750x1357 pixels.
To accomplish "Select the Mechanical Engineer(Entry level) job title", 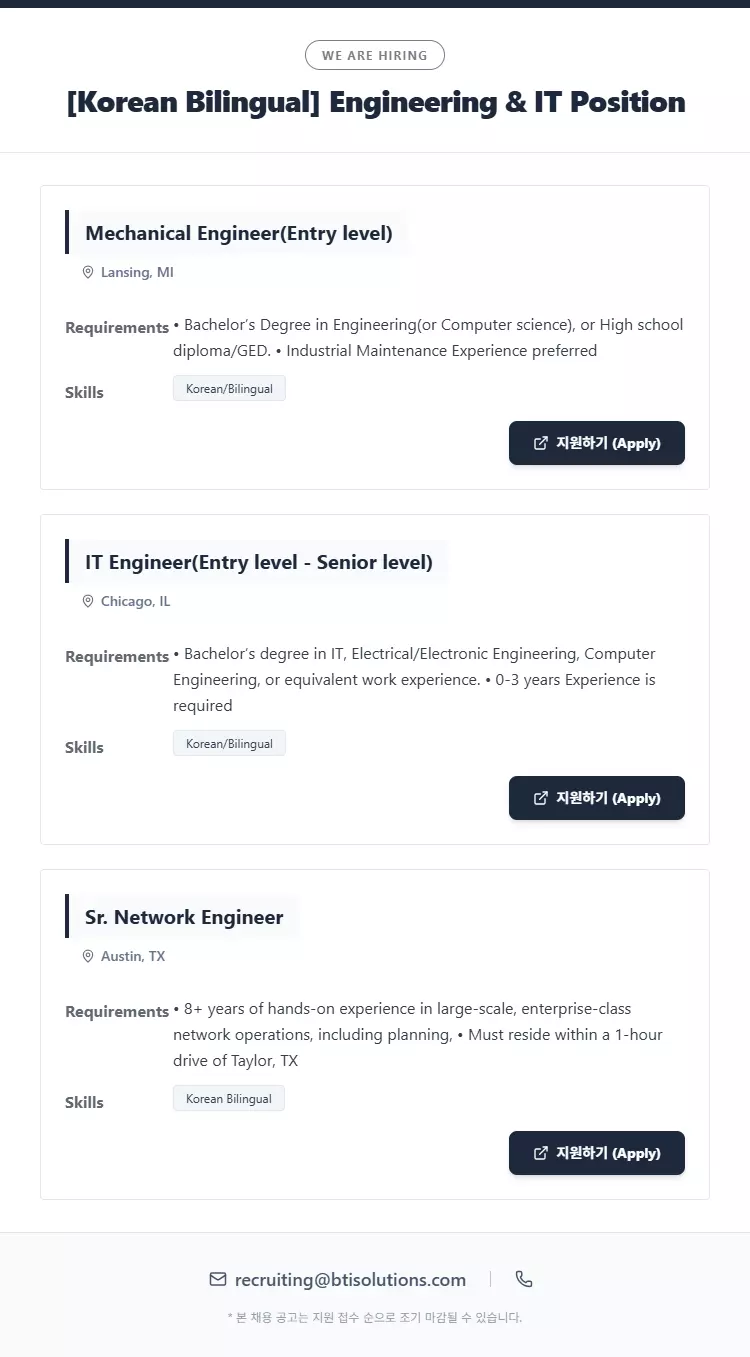I will 239,233.
